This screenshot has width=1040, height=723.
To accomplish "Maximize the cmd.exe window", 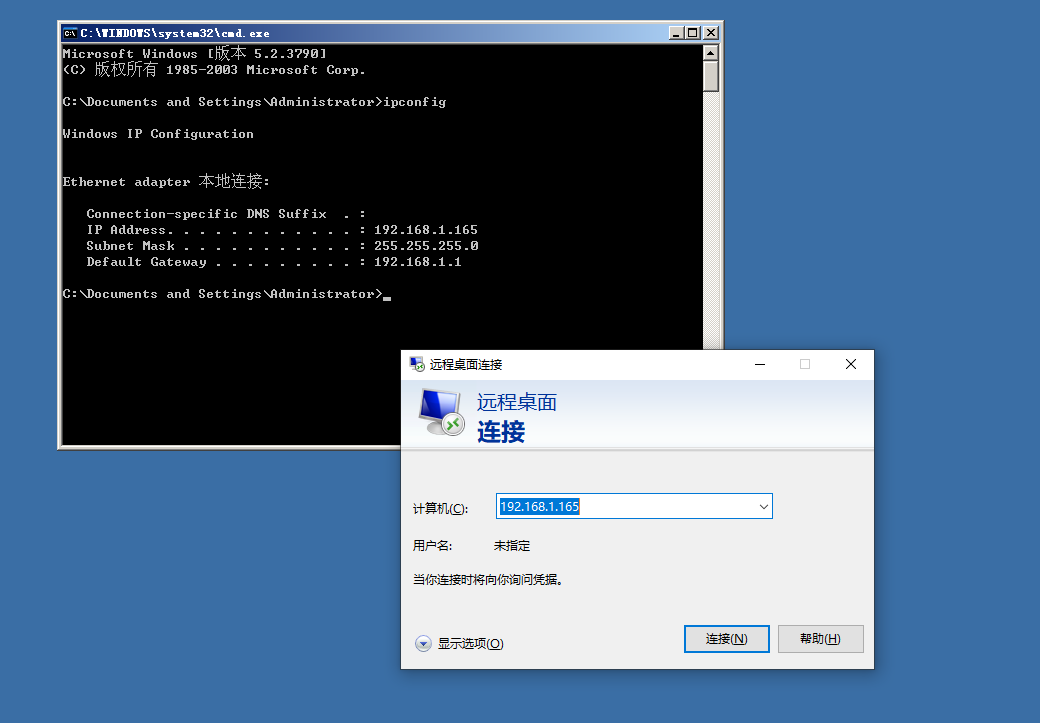I will [x=692, y=33].
